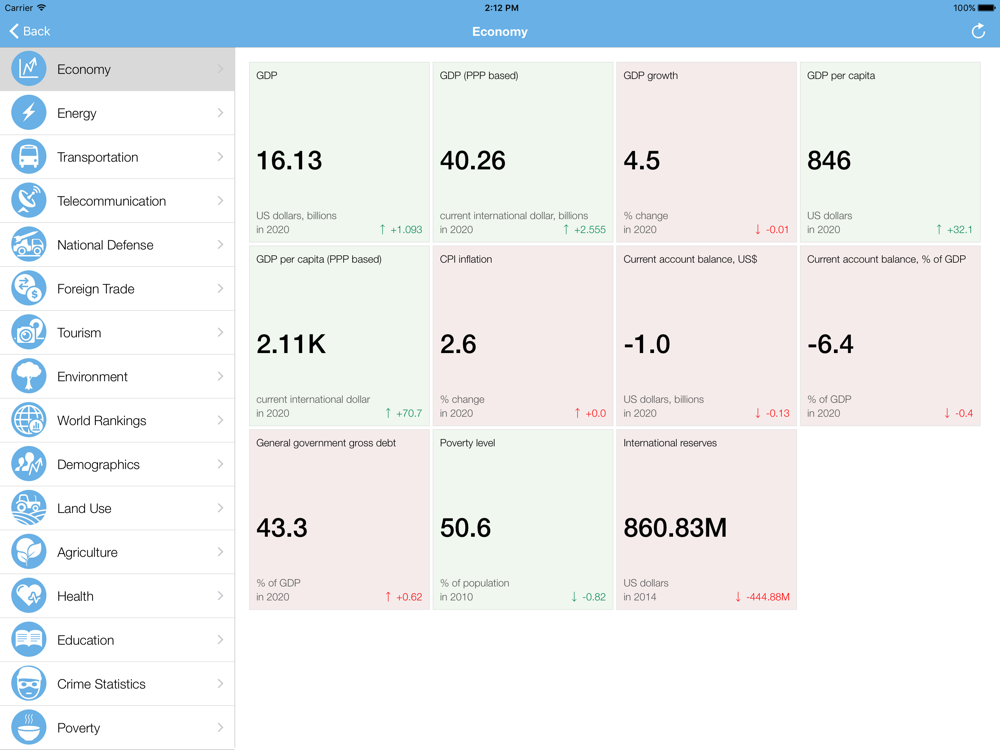Viewport: 1000px width, 750px height.
Task: Expand the Telecommunication row chevron
Action: click(x=220, y=201)
